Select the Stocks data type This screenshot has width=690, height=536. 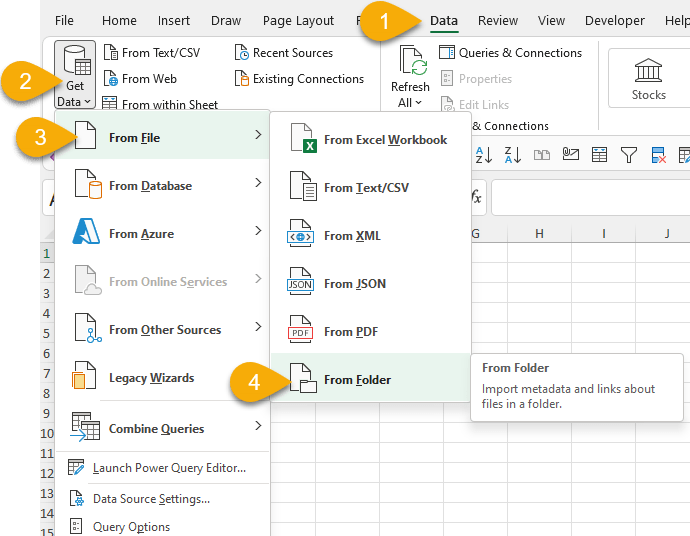[648, 78]
